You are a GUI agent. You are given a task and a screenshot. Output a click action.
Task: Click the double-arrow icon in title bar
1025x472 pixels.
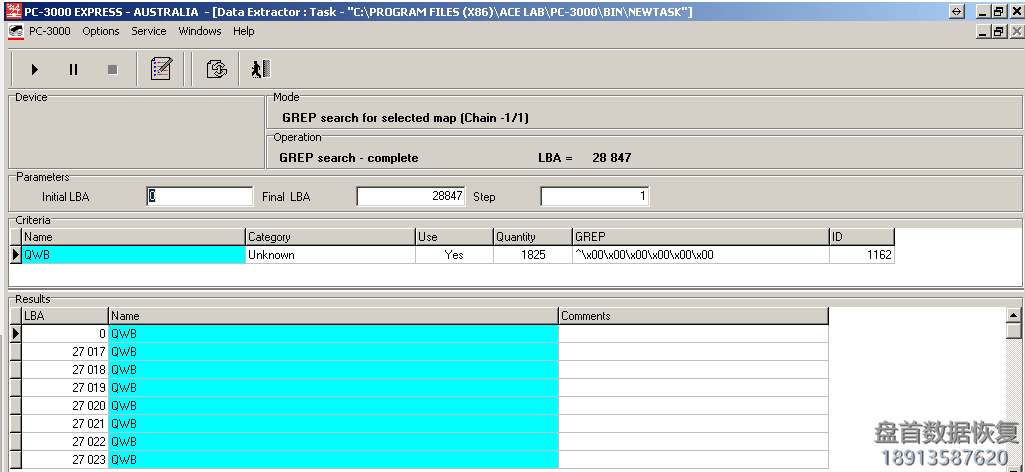coord(956,11)
